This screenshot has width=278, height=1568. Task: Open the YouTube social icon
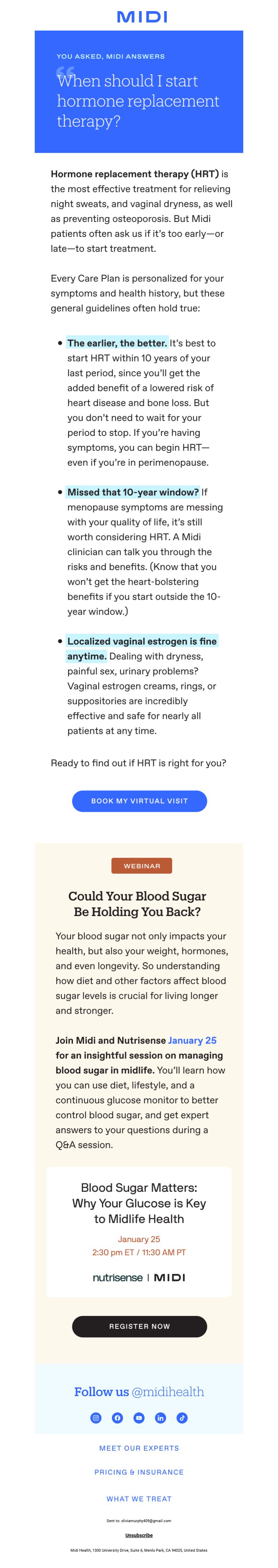click(139, 1418)
